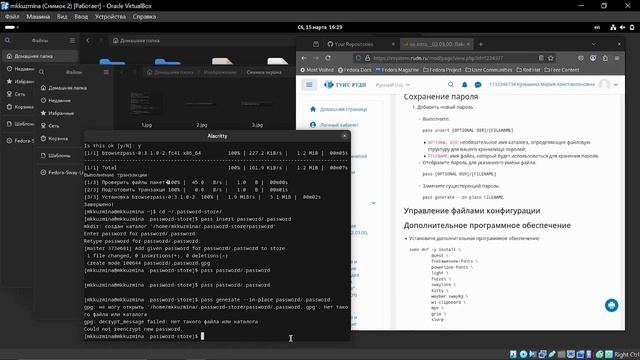Image resolution: width=640 pixels, height=360 pixels.
Task: Go back in the rear Files window
Action: (x=88, y=40)
